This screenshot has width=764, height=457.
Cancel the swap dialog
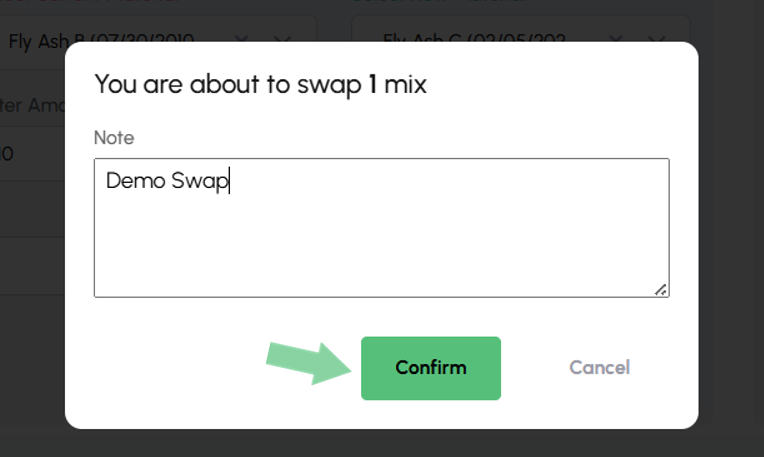(599, 368)
